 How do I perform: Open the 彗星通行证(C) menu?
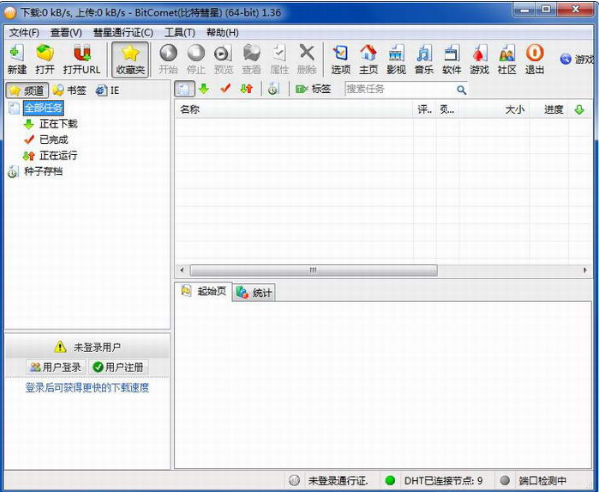[x=123, y=33]
